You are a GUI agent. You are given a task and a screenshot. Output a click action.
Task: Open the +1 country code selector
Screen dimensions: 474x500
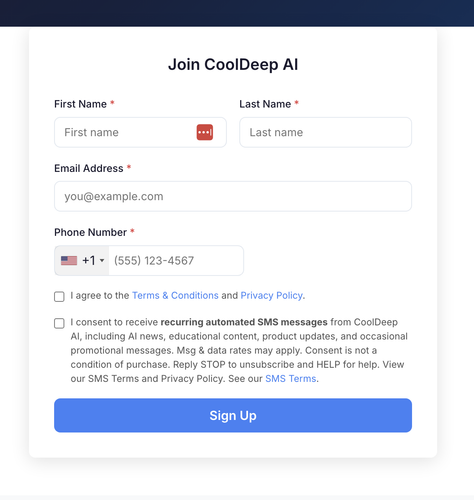[x=82, y=261]
